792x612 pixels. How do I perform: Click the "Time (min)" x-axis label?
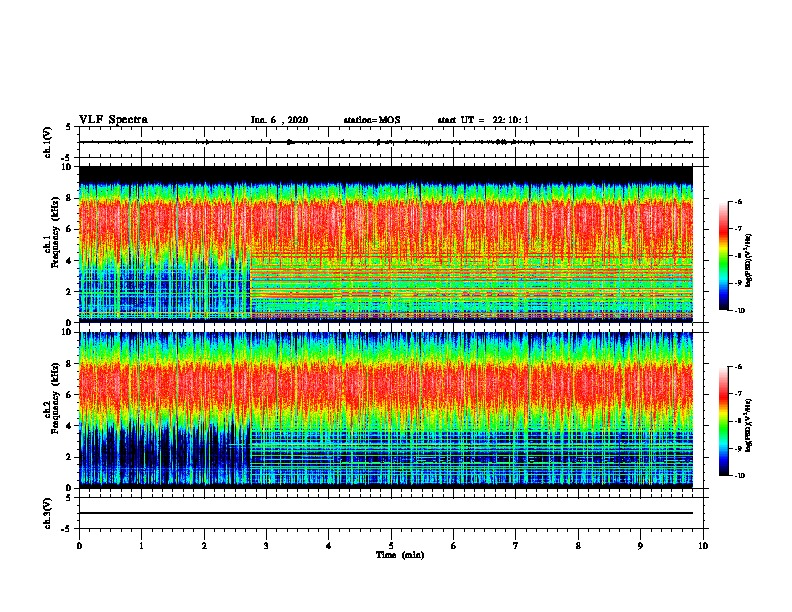pos(400,555)
